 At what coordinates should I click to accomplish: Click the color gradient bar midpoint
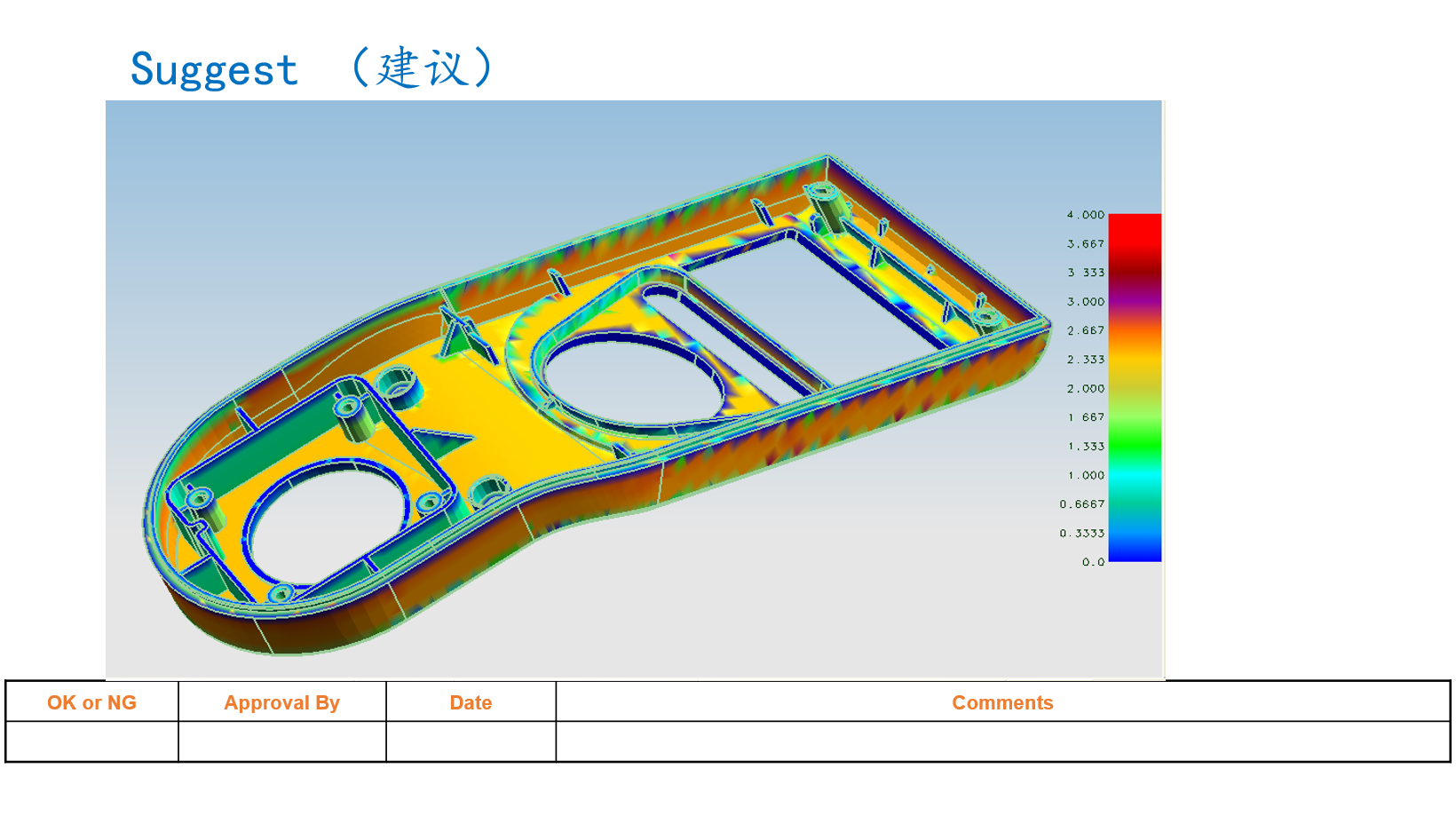click(1135, 388)
